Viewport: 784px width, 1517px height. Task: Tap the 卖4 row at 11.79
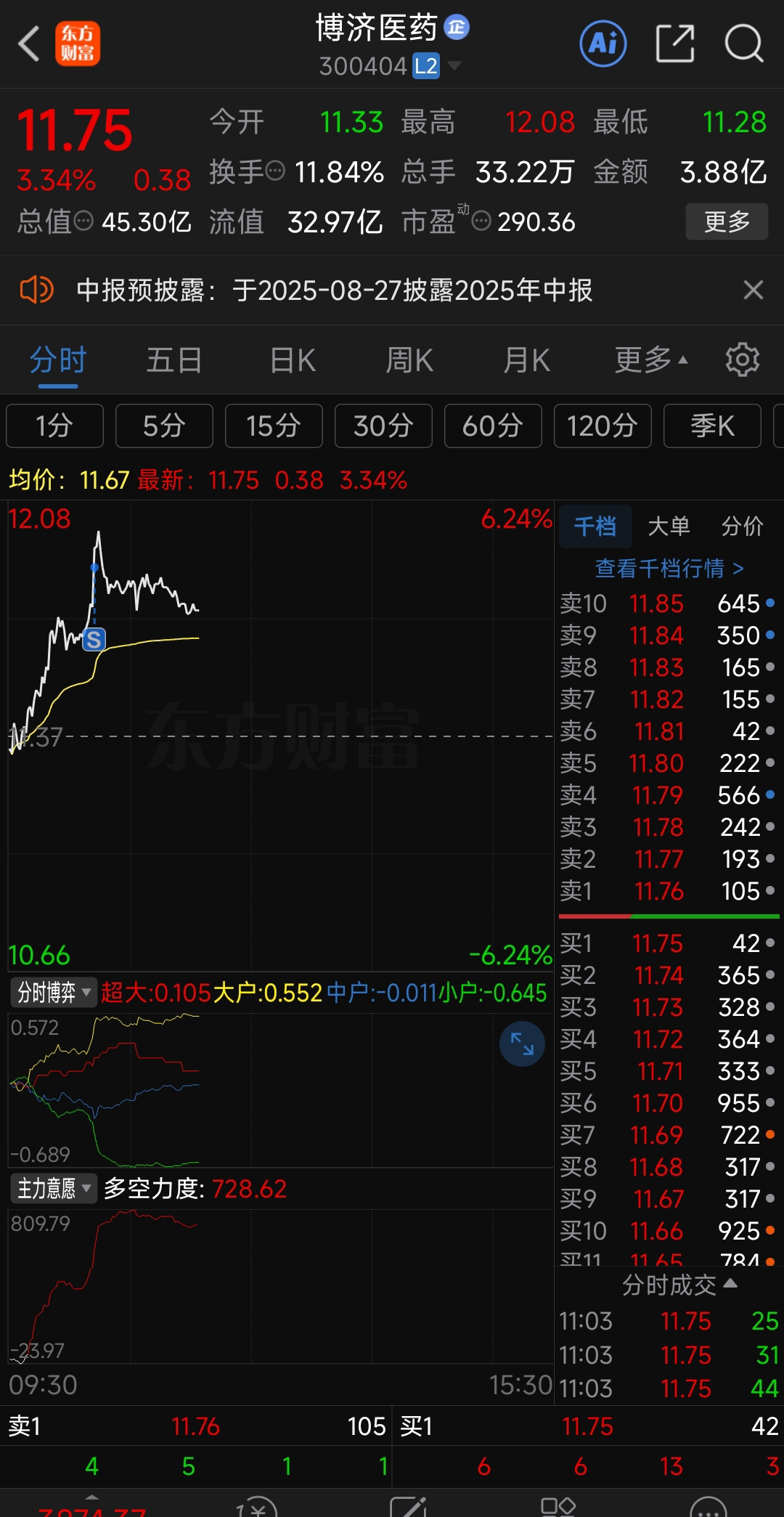[668, 795]
